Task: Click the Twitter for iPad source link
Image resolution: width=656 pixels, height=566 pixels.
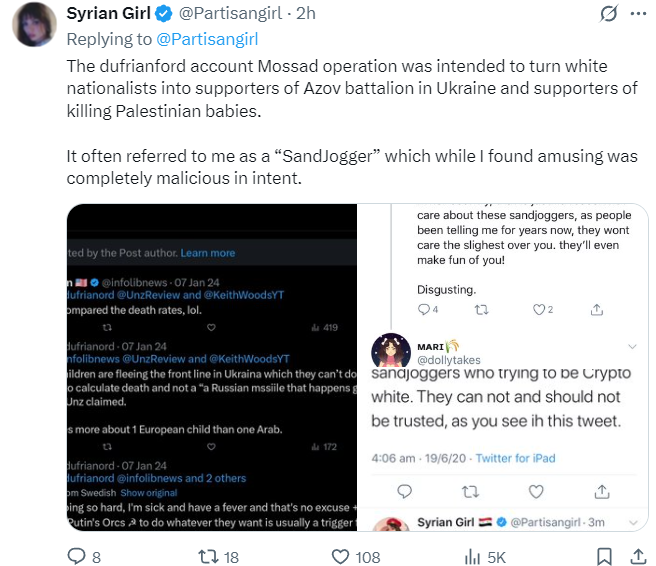Action: [517, 458]
